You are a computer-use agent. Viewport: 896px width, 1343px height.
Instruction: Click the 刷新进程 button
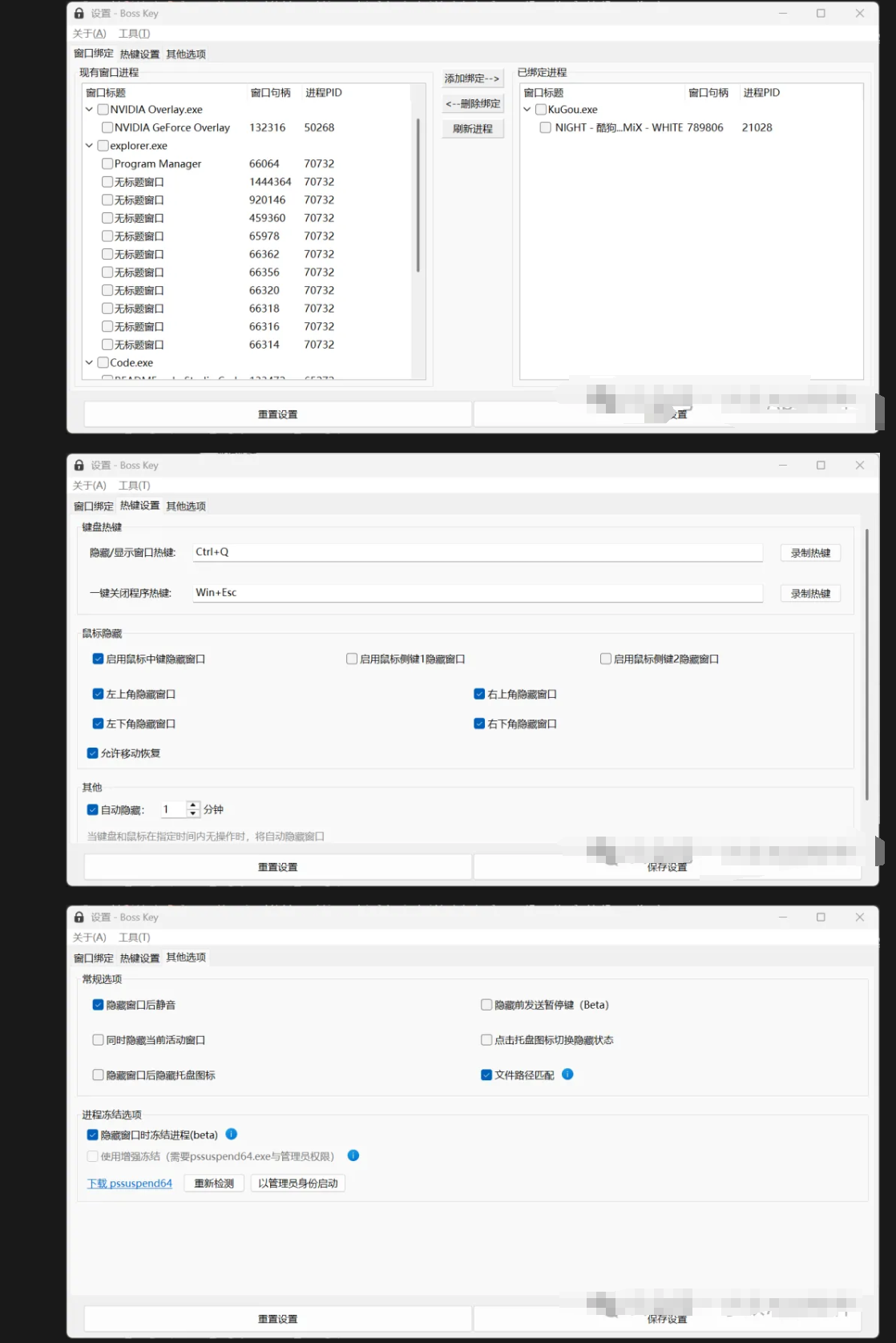point(473,128)
